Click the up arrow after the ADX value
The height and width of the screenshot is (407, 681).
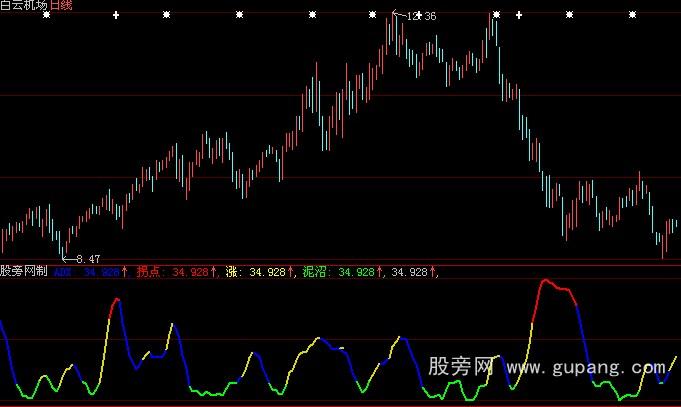(125, 271)
